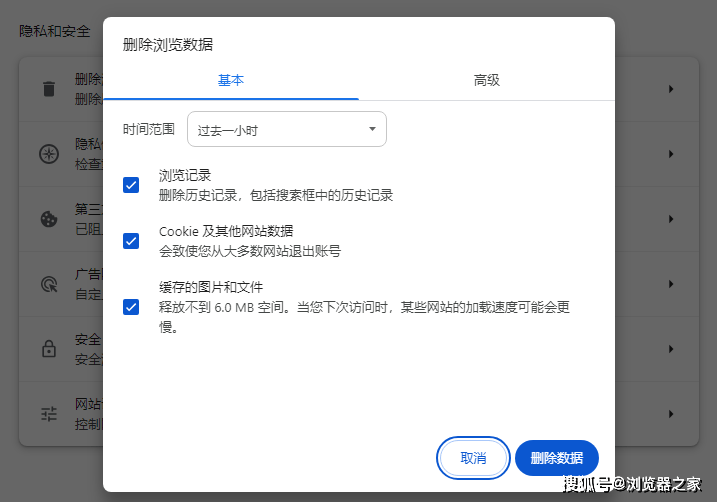This screenshot has width=717, height=502.
Task: Click the Cookie 及其他网站数据 label text
Action: click(226, 231)
